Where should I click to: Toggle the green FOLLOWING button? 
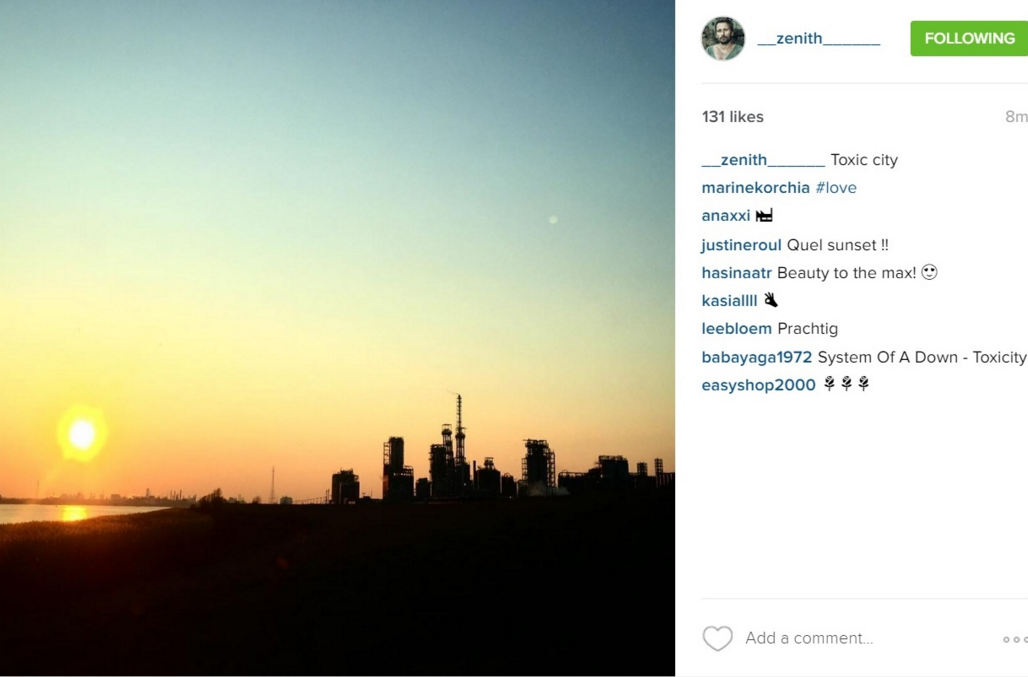point(969,38)
